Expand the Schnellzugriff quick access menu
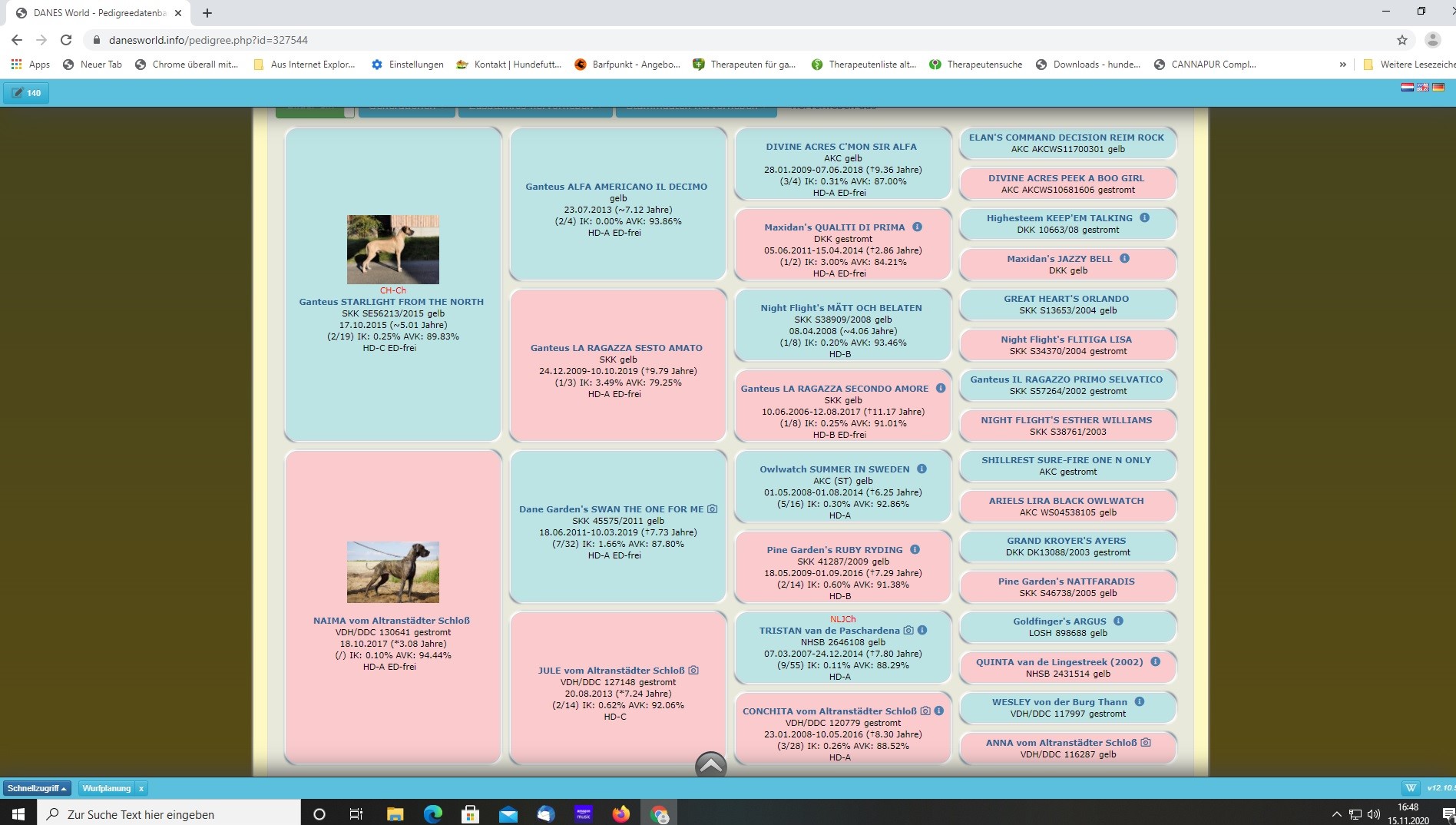This screenshot has height=825, width=1456. click(37, 788)
